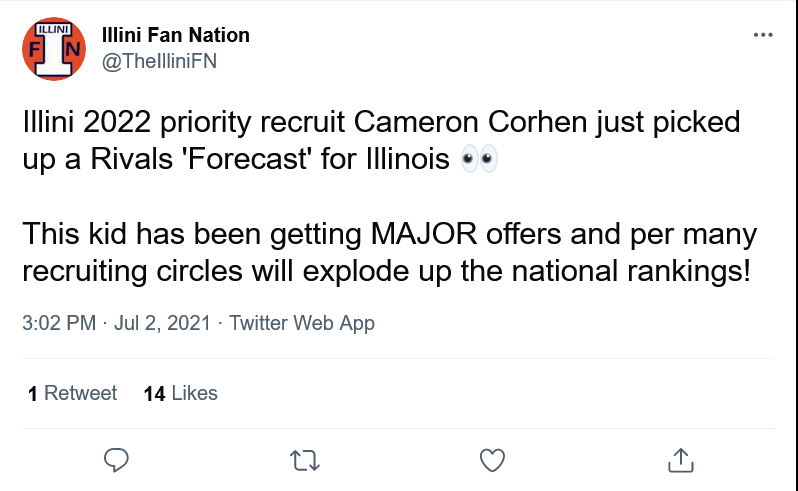
Task: Click the Jul 2, 2021 date
Action: click(162, 324)
